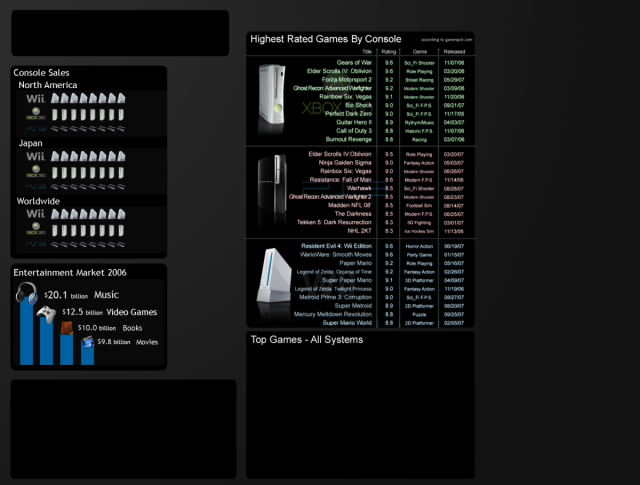Click the "Super Metroid" game title

(x=353, y=306)
